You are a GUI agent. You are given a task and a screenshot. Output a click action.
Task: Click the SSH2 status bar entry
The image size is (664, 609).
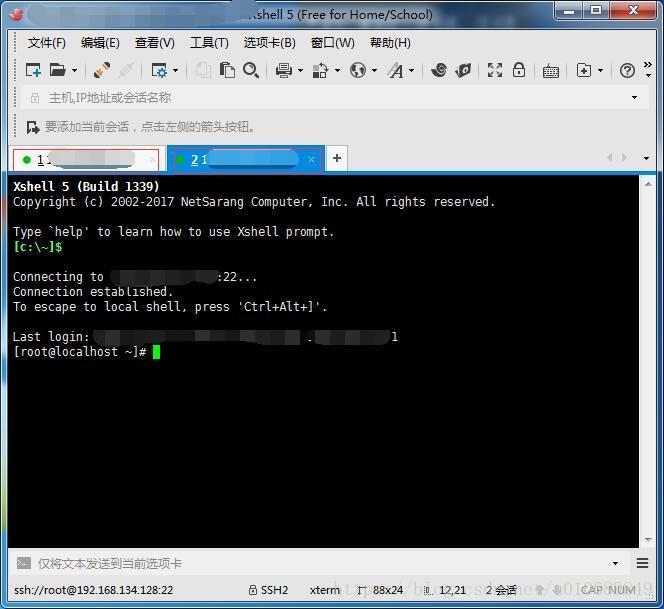(x=268, y=590)
